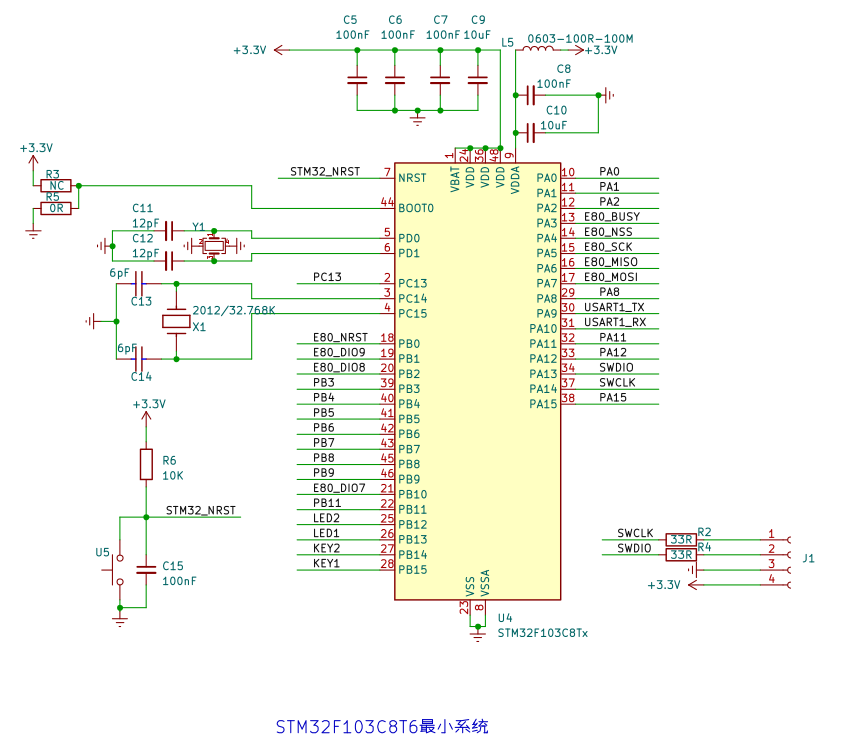Click the E80_BUSY net label

tap(612, 217)
